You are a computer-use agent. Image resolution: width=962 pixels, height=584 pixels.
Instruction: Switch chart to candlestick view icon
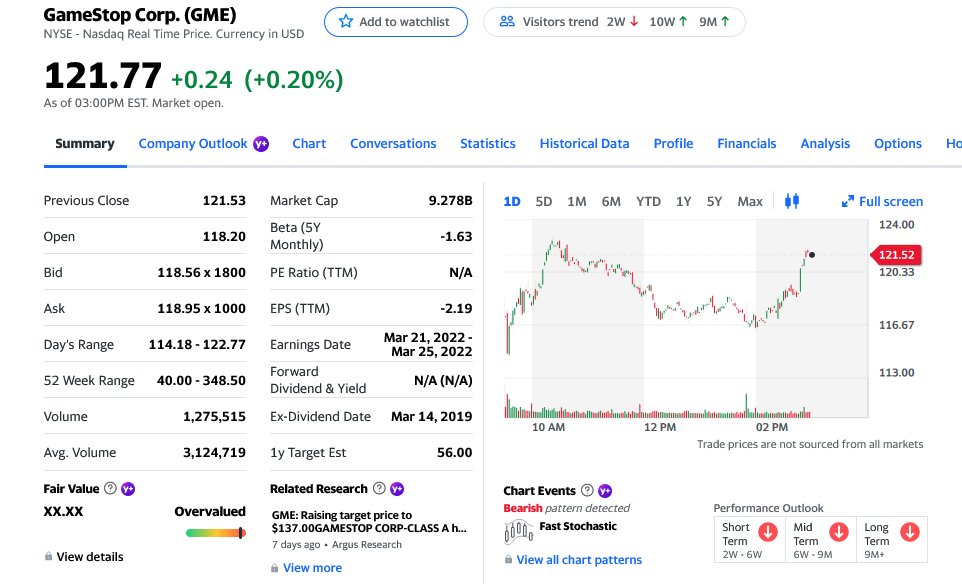(792, 201)
